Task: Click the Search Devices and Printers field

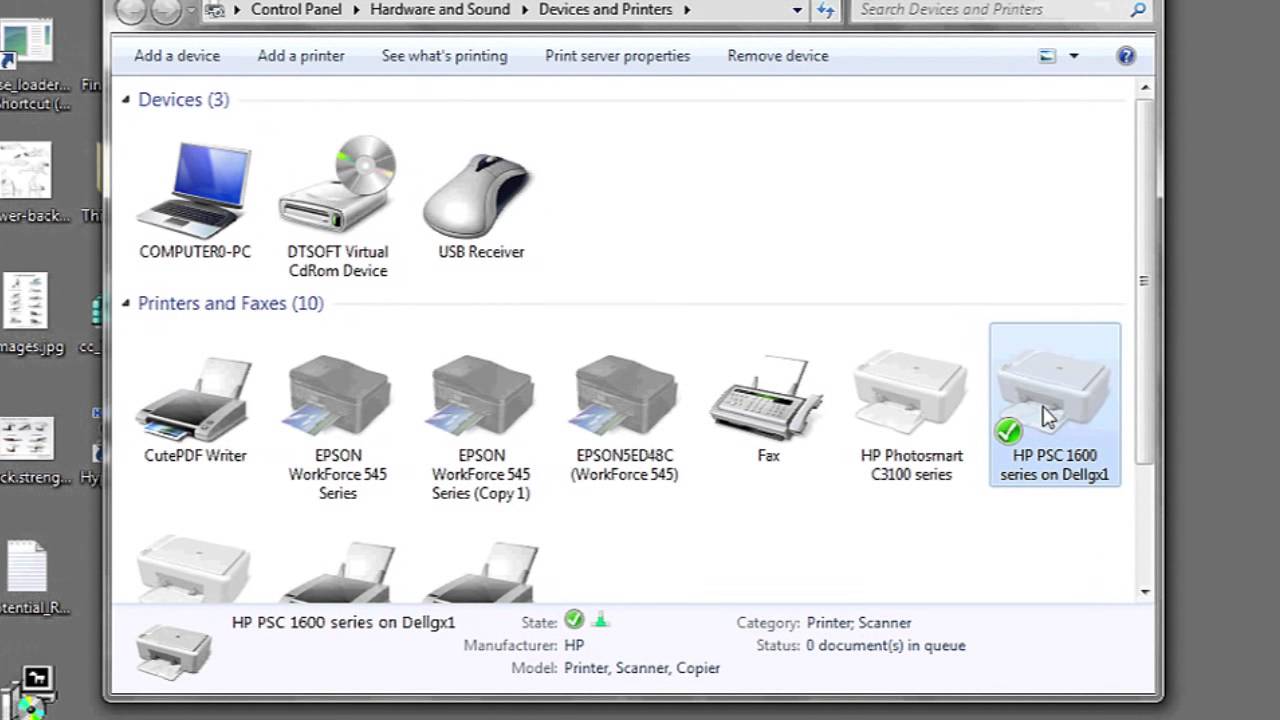Action: coord(990,10)
